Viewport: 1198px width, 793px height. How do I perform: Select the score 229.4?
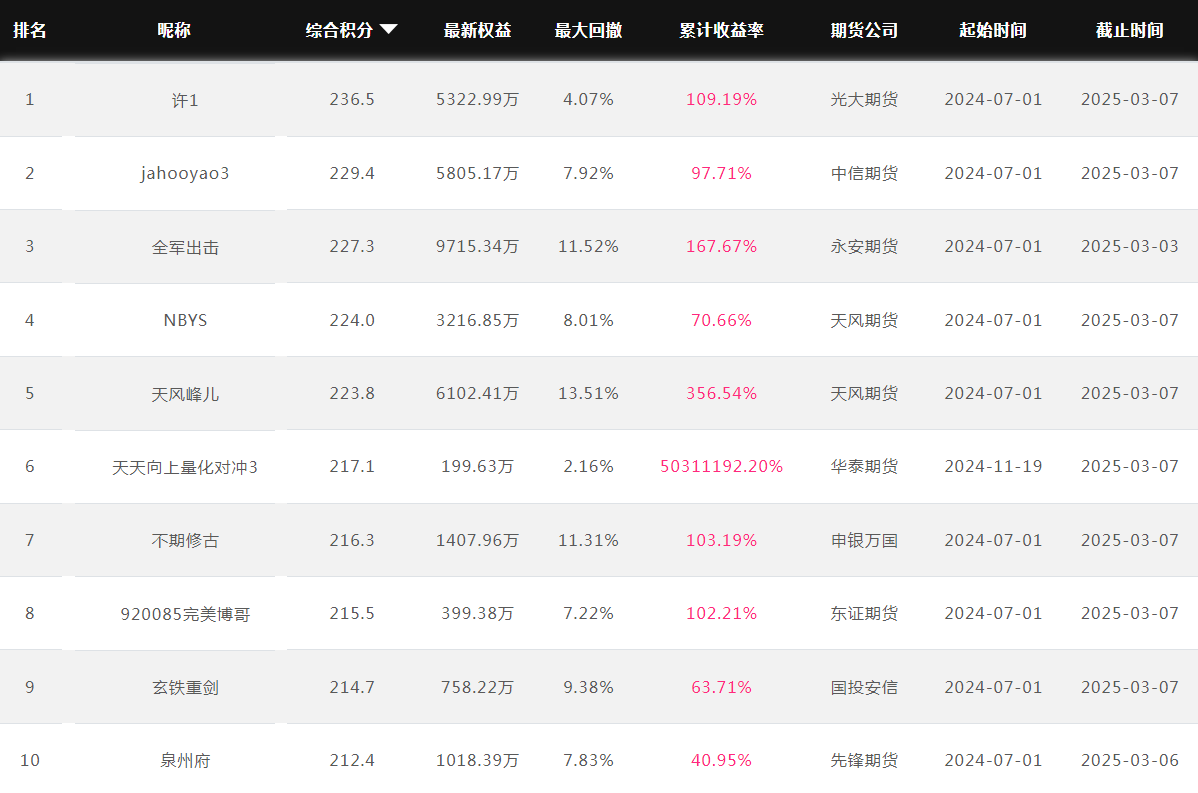[x=352, y=173]
